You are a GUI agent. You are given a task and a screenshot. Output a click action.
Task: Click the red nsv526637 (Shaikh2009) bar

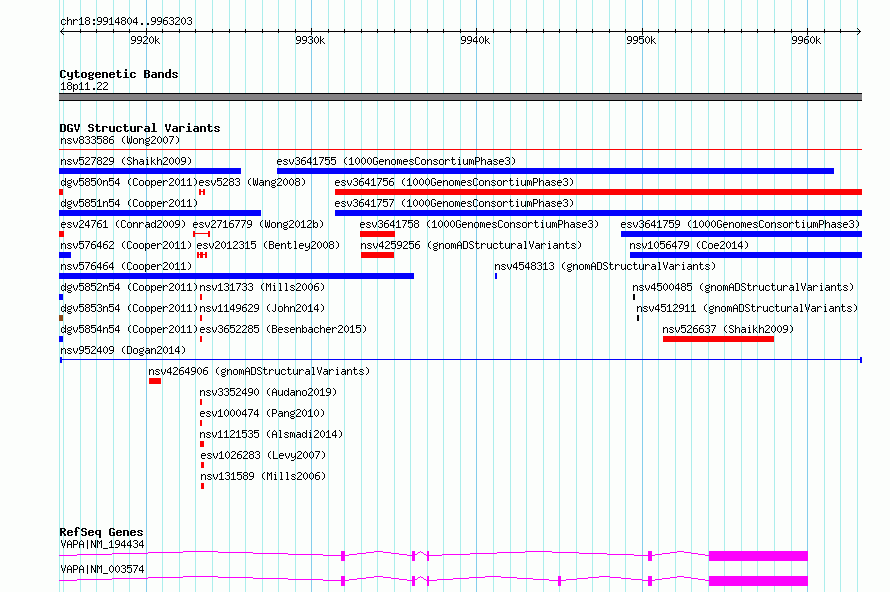point(718,339)
